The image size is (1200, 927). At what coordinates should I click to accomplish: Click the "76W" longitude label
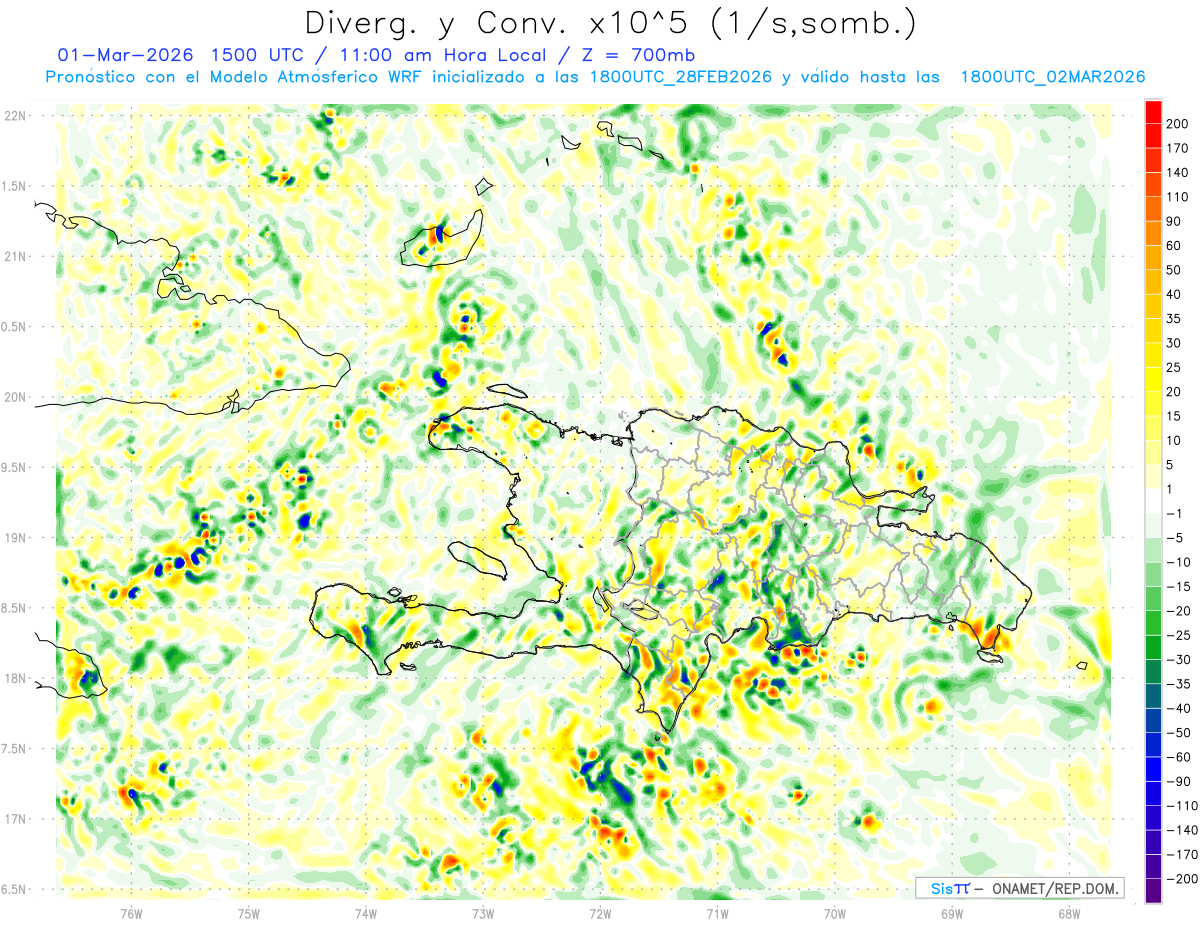[x=131, y=913]
